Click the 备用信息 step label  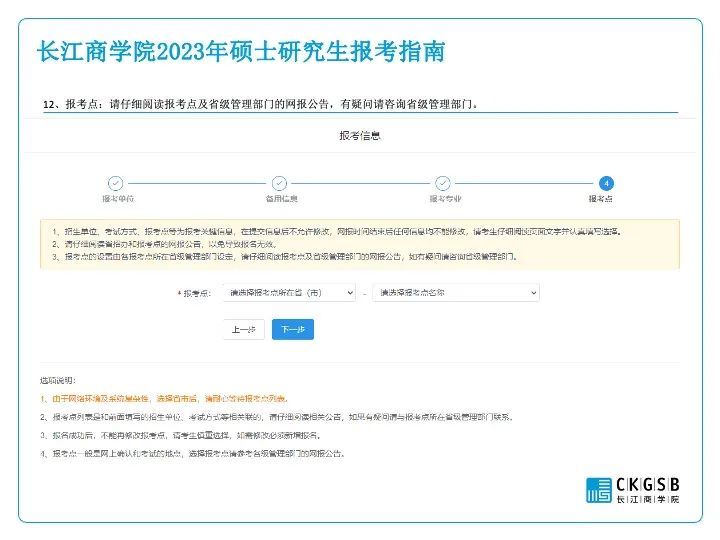tap(281, 199)
